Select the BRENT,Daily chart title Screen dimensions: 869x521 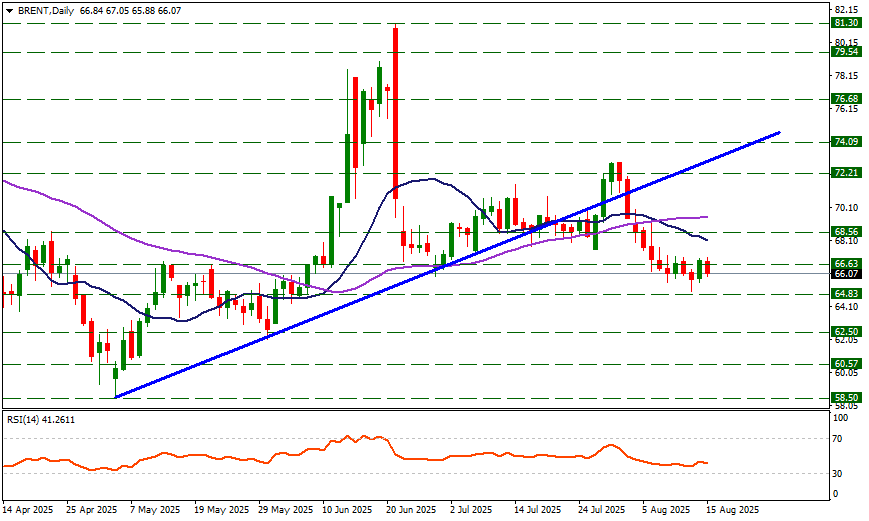click(46, 11)
